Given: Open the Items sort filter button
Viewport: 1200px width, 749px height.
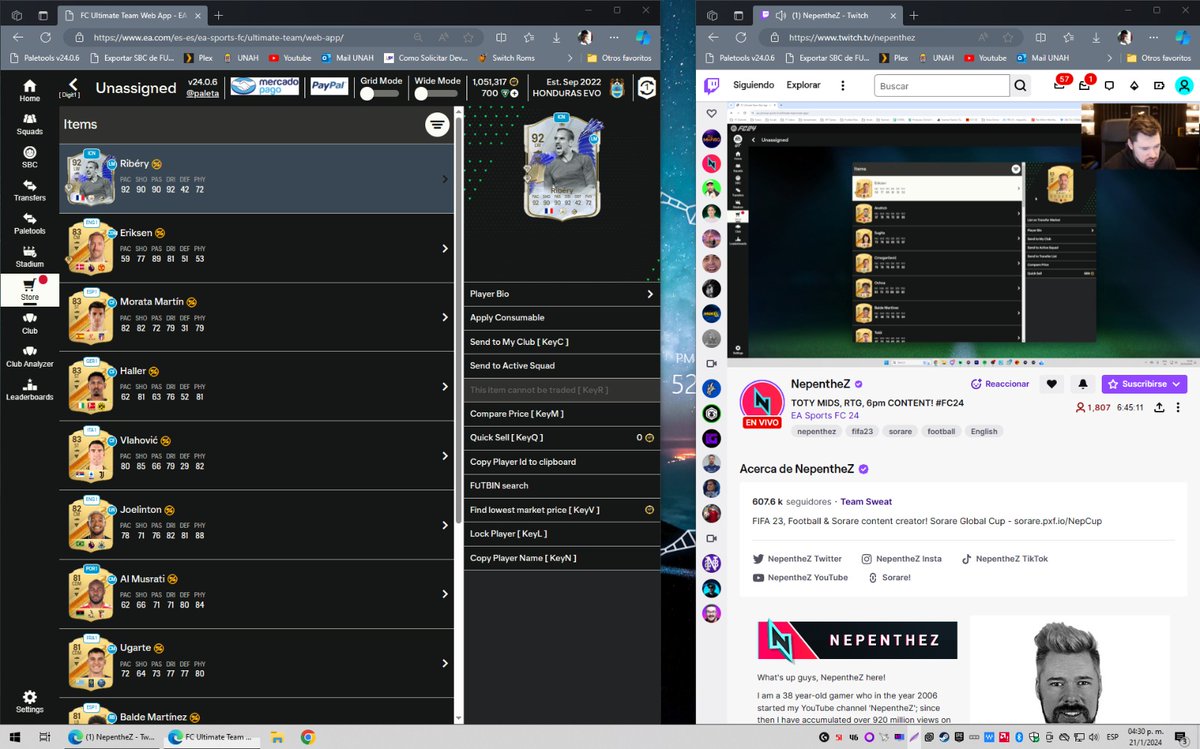Looking at the screenshot, I should (x=436, y=124).
